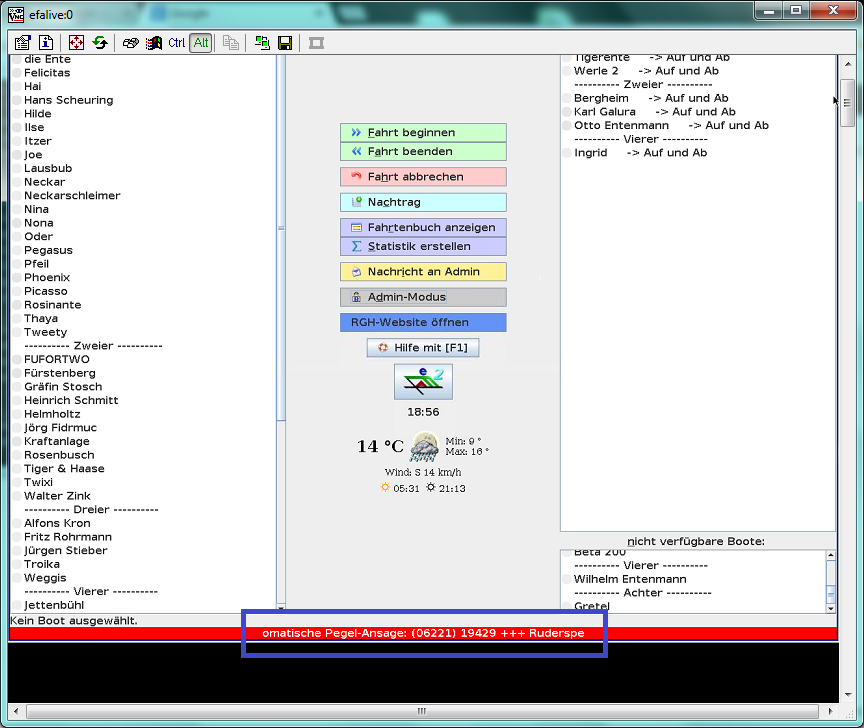This screenshot has height=728, width=864.
Task: Click the Windows start key icon
Action: click(153, 43)
